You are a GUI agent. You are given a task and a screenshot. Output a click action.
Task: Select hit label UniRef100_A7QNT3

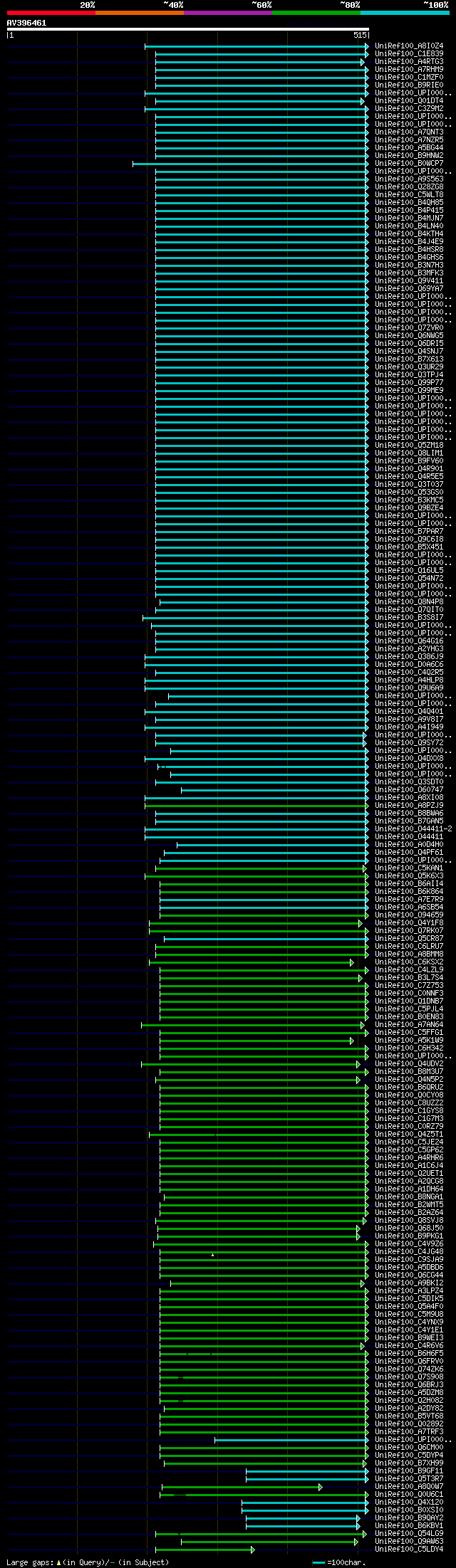pos(409,132)
